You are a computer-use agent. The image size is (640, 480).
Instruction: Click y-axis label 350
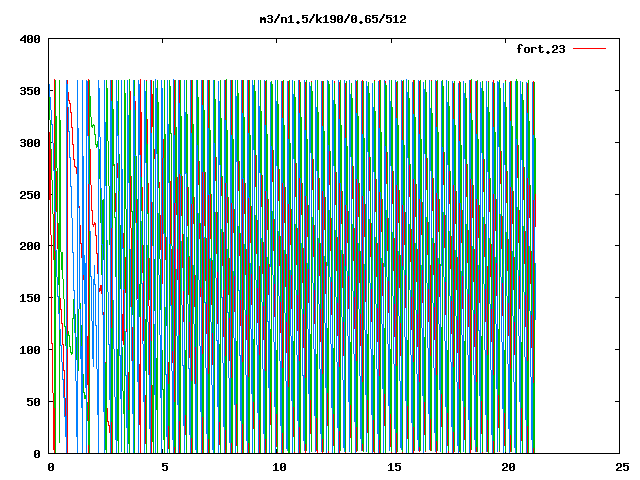(30, 91)
